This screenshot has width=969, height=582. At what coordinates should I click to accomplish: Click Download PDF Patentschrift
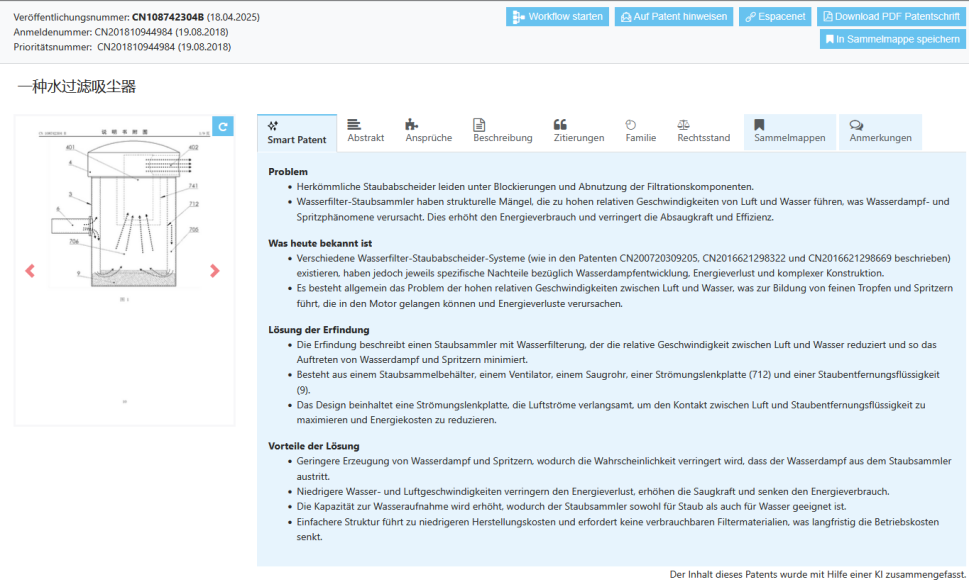[891, 17]
